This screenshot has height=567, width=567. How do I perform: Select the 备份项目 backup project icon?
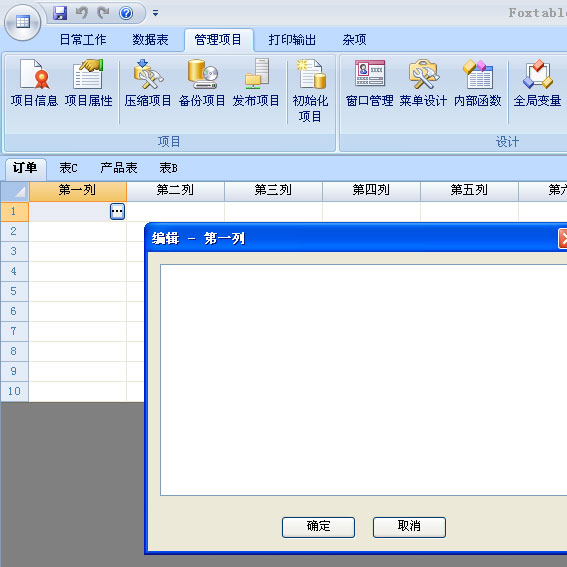pyautogui.click(x=202, y=83)
